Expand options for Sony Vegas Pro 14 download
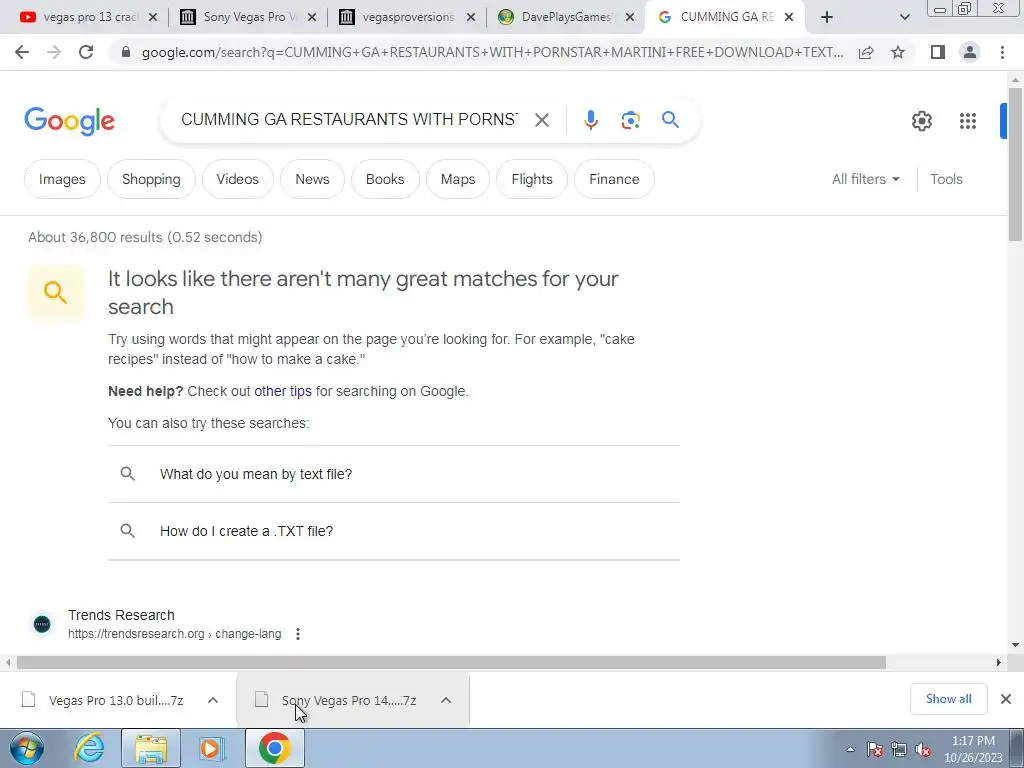The height and width of the screenshot is (768, 1024). [445, 700]
